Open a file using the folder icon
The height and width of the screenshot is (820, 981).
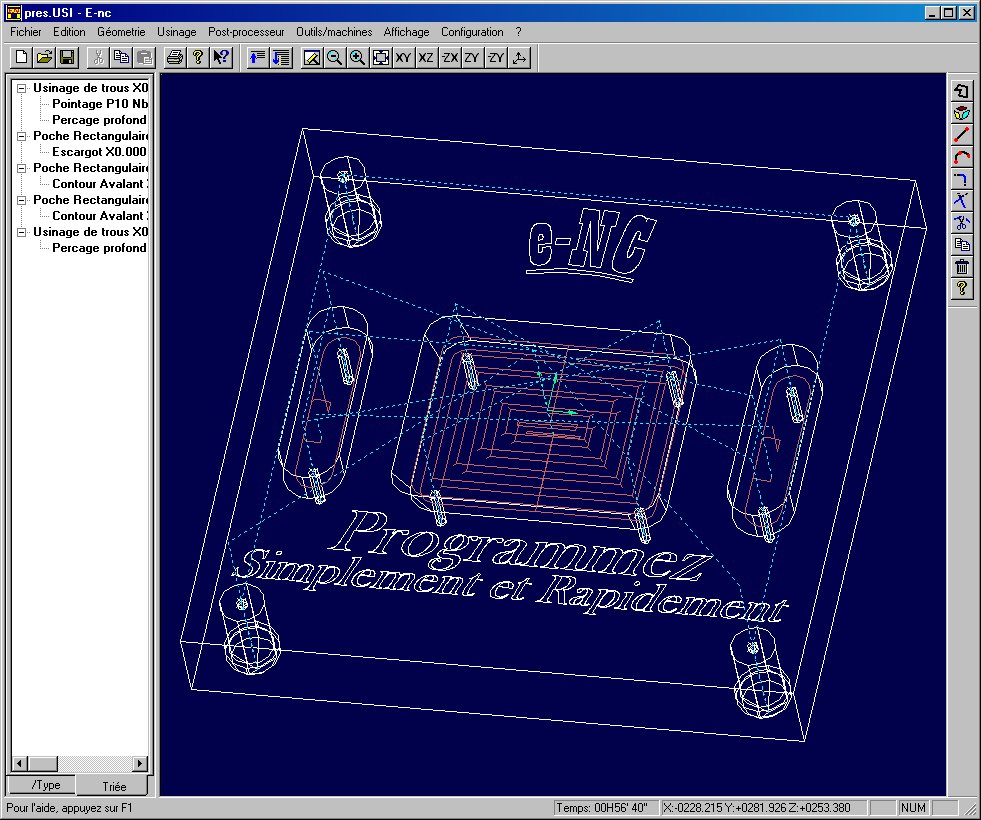[44, 58]
